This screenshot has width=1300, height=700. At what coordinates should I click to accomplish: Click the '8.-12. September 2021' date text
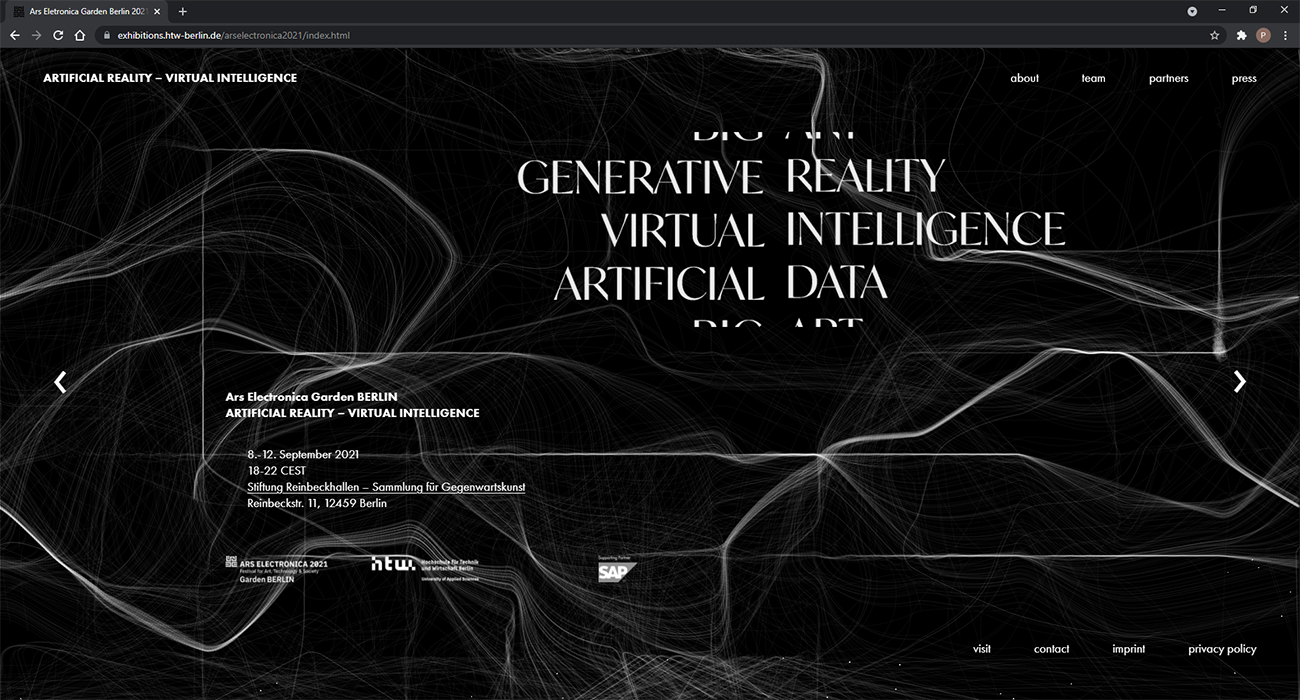[x=303, y=455]
